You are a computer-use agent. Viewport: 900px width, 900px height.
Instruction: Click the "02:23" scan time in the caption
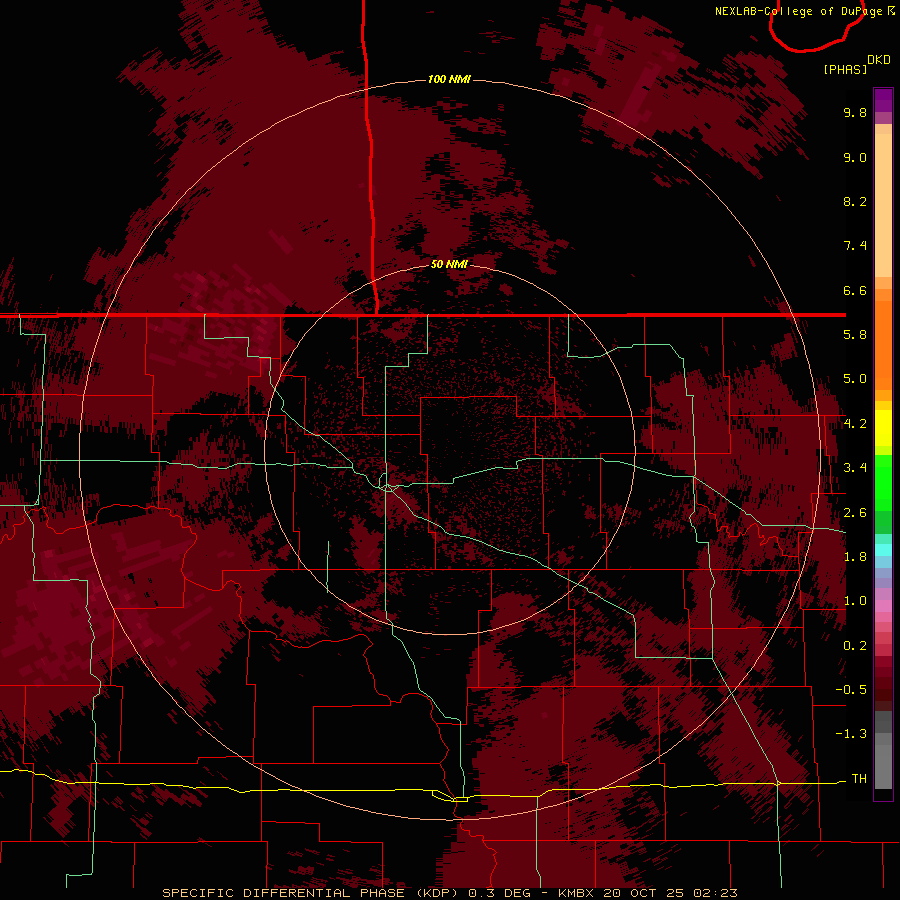pos(715,893)
